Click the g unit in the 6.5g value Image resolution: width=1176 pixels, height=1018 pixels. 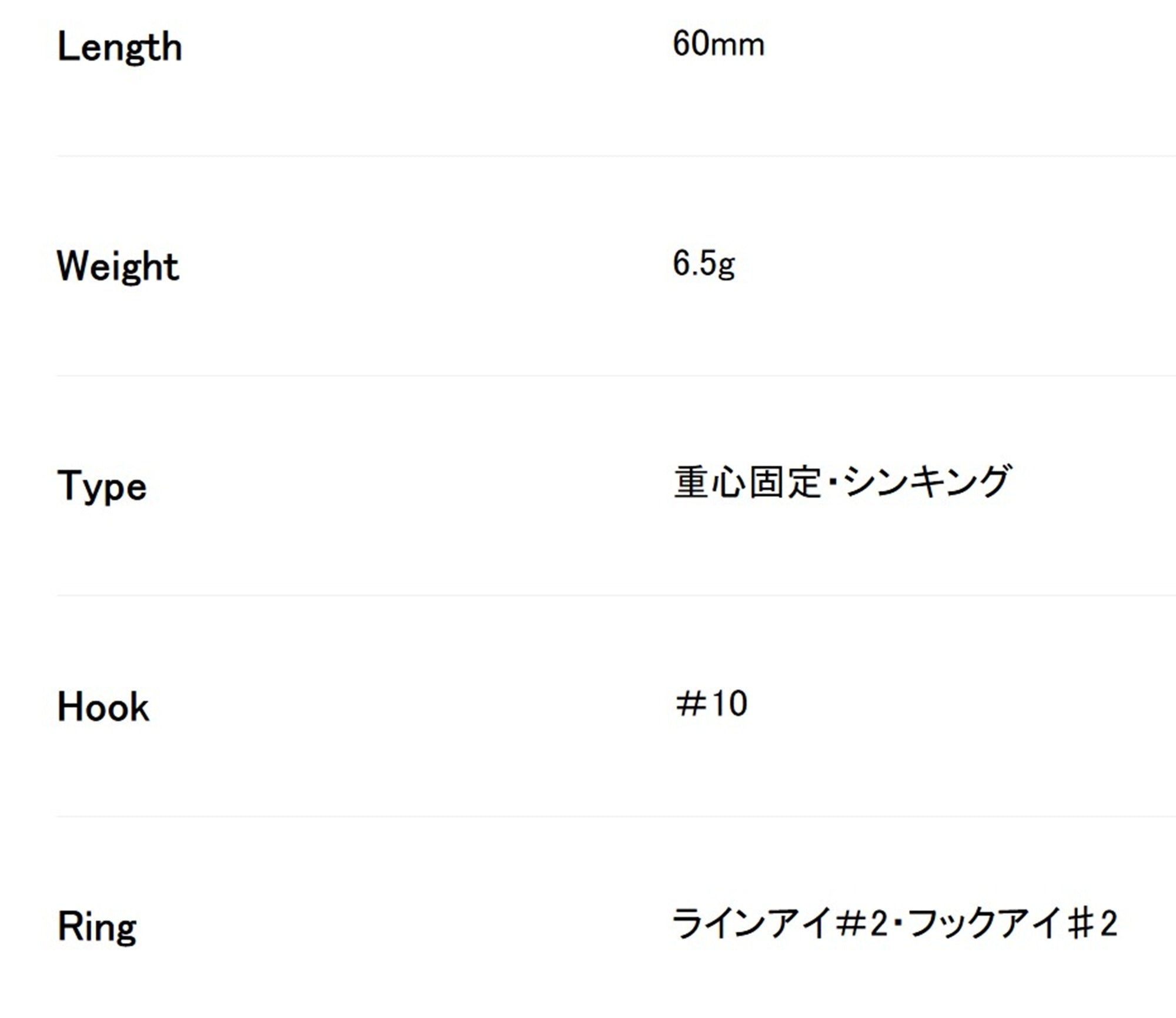pos(727,268)
